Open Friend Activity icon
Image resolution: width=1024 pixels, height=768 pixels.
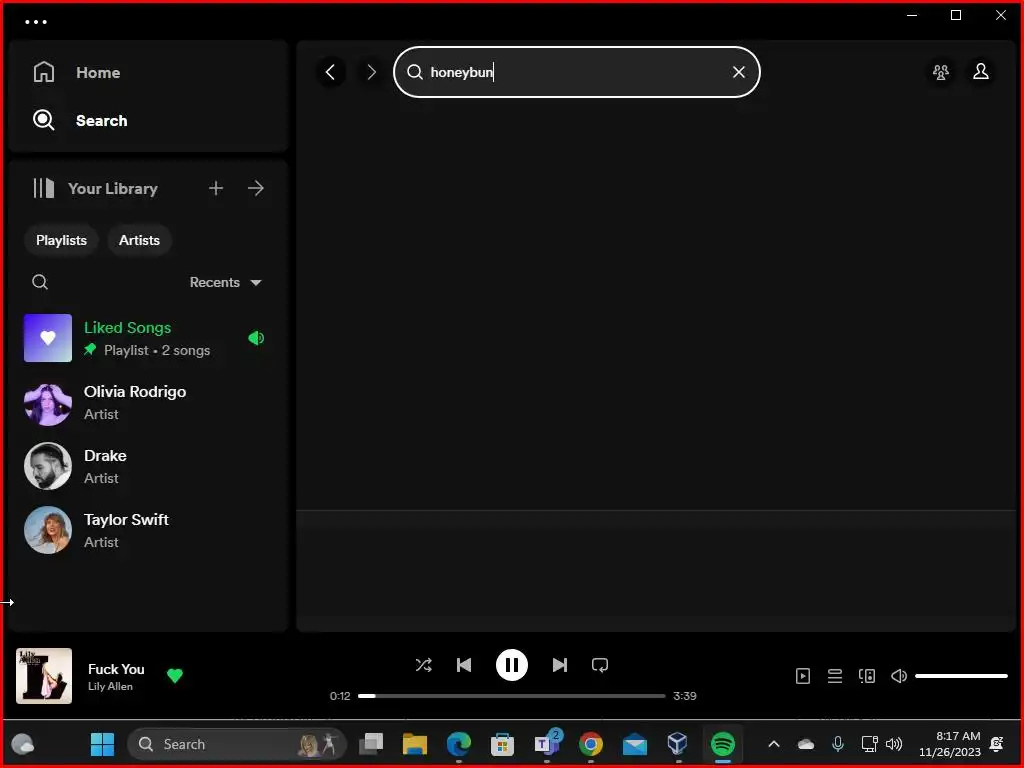(x=941, y=72)
